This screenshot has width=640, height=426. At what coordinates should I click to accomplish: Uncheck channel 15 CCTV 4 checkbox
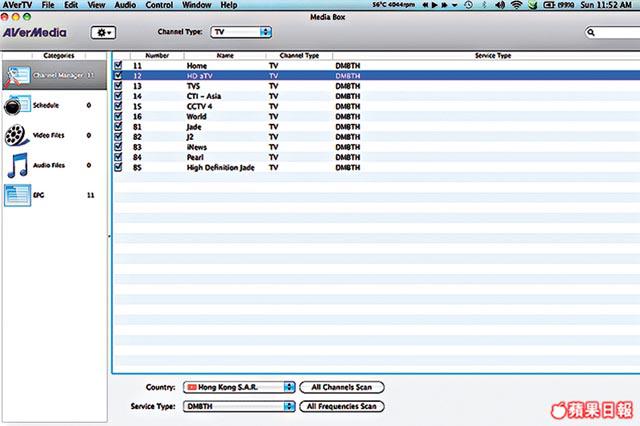pyautogui.click(x=118, y=106)
